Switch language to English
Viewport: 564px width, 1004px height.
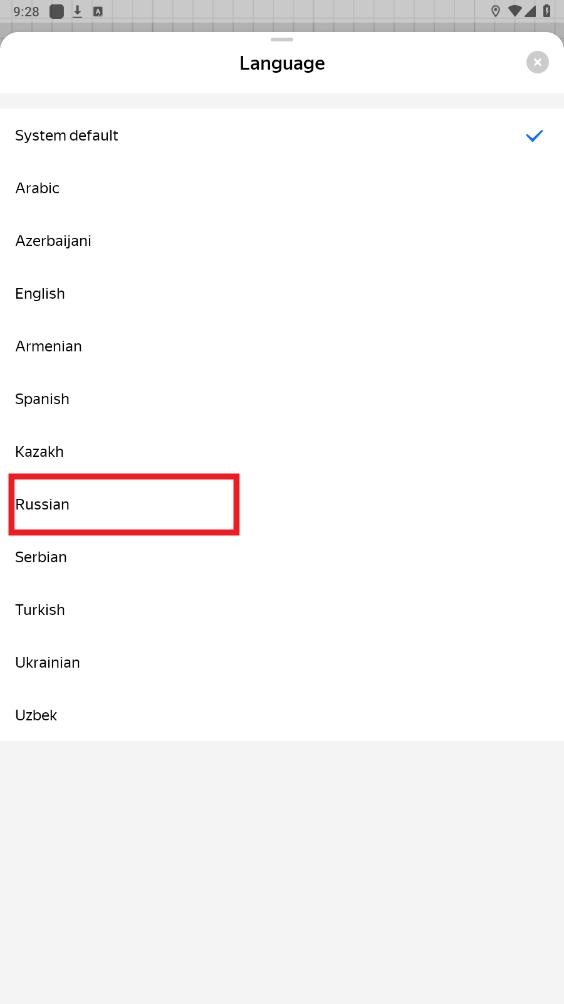tap(282, 293)
